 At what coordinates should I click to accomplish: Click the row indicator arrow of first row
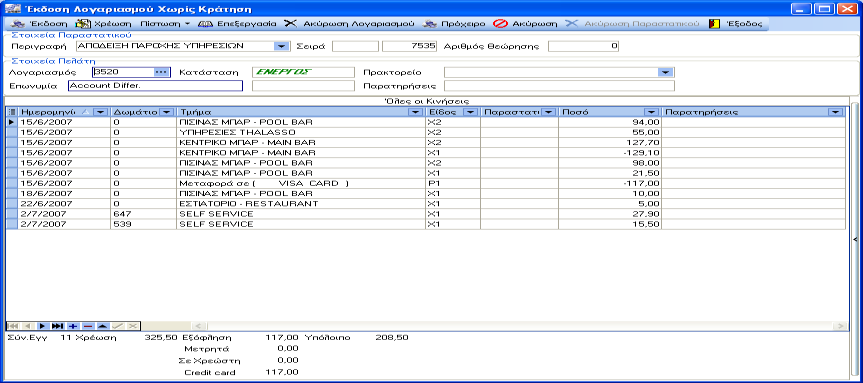click(12, 122)
